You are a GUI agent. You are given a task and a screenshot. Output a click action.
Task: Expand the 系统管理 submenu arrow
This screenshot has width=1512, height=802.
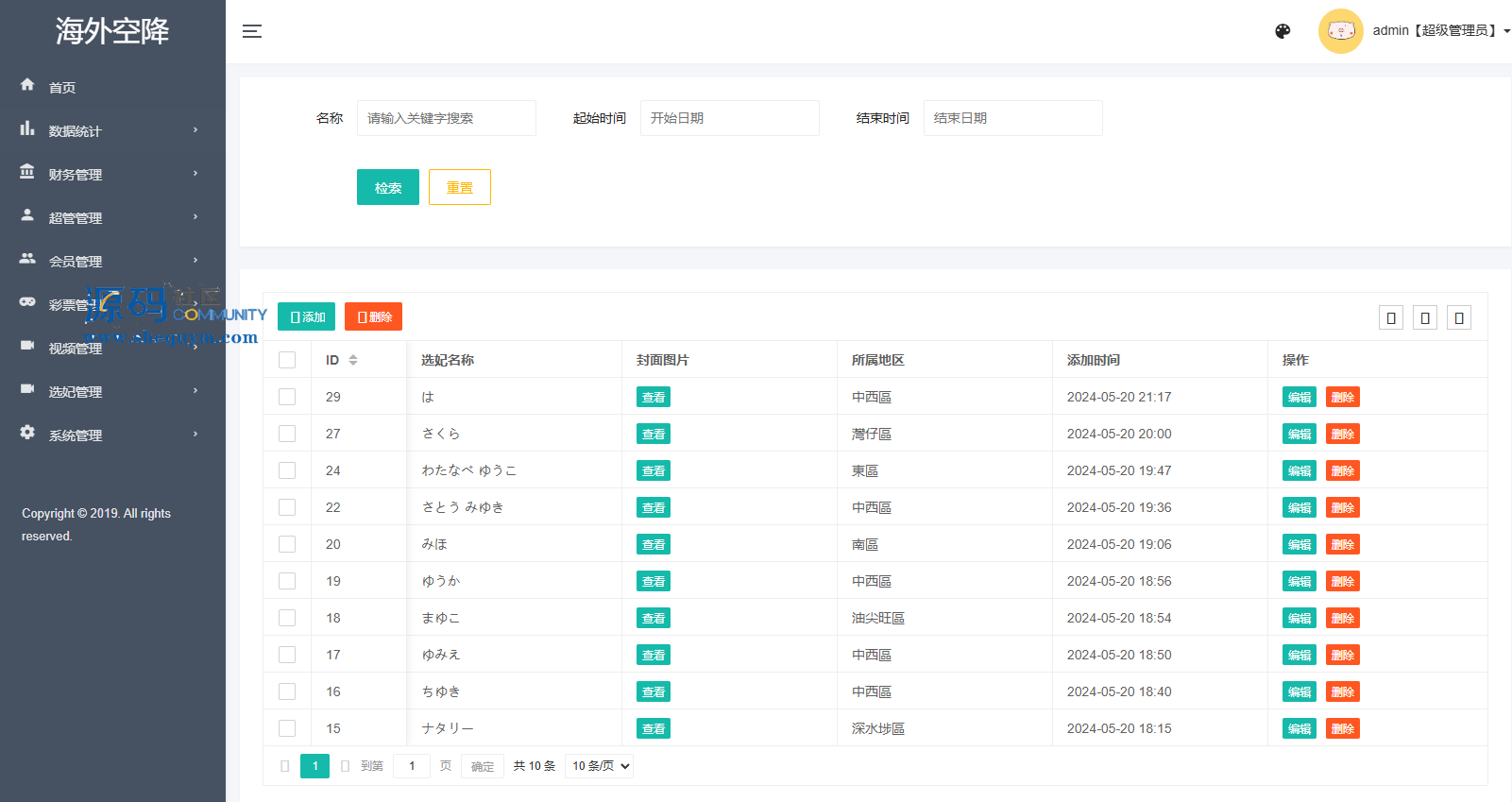pos(195,434)
